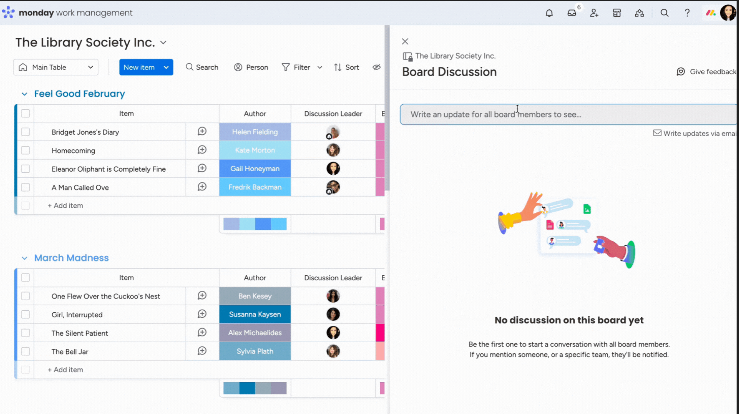This screenshot has width=739, height=414.
Task: Click Write updates via email link
Action: coord(695,133)
